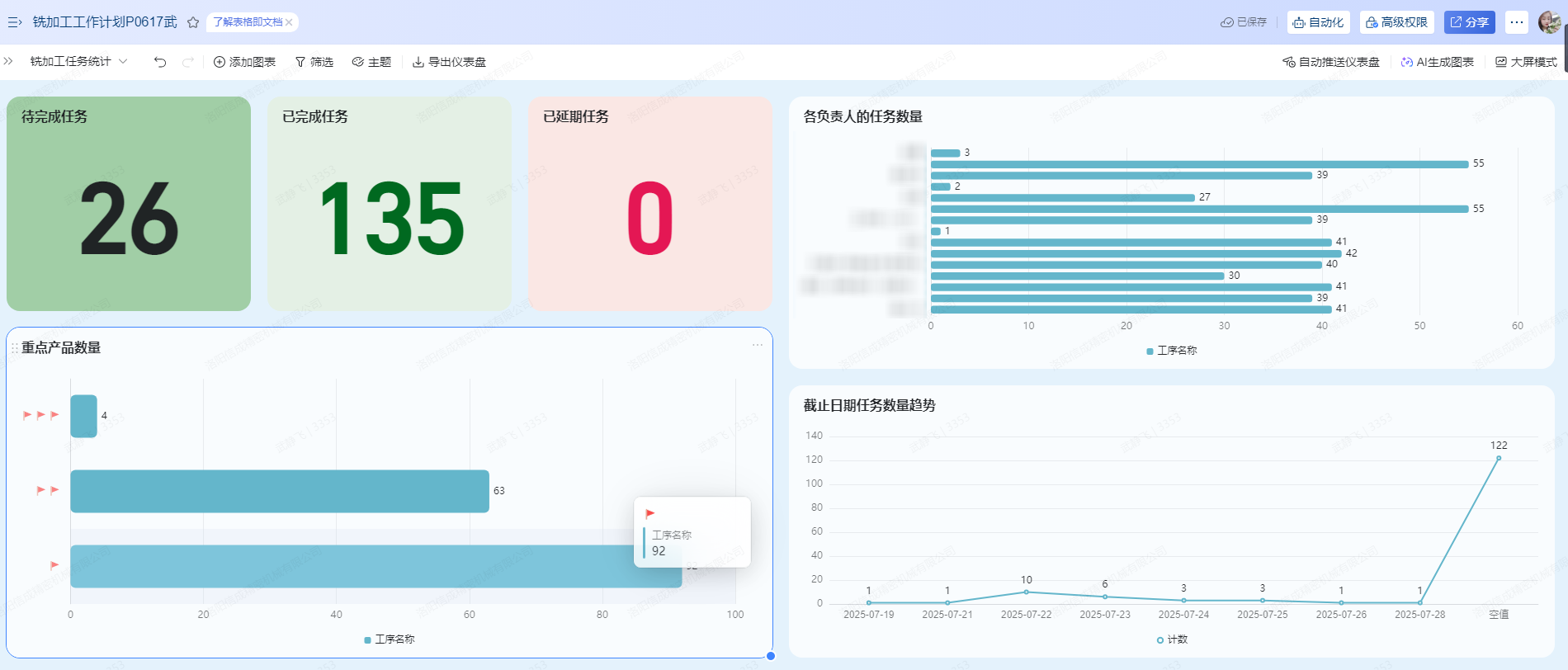Enter 大屏模式 full-screen mode
1568x670 pixels.
[1526, 62]
